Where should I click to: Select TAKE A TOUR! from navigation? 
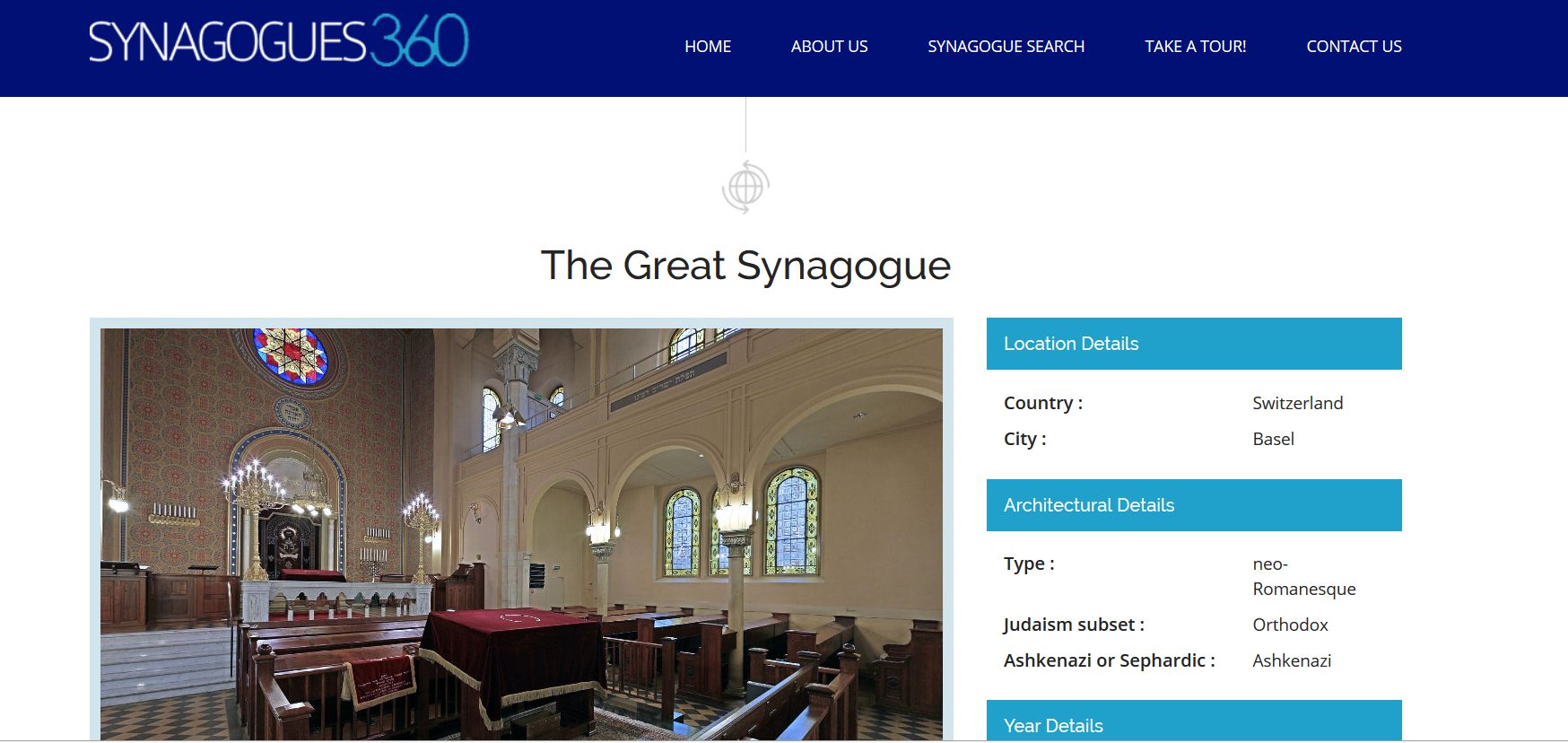(x=1195, y=47)
